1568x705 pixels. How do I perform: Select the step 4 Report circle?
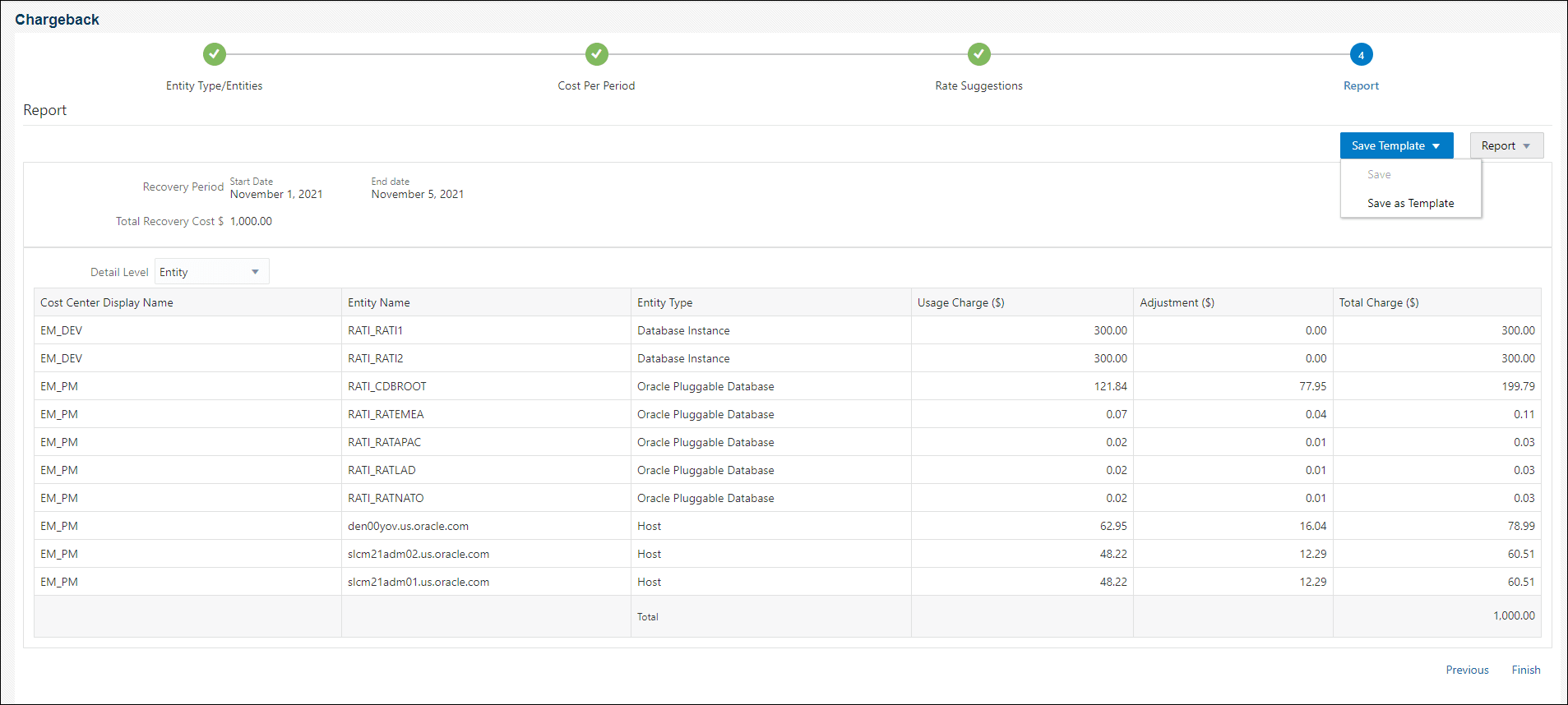pos(1361,54)
